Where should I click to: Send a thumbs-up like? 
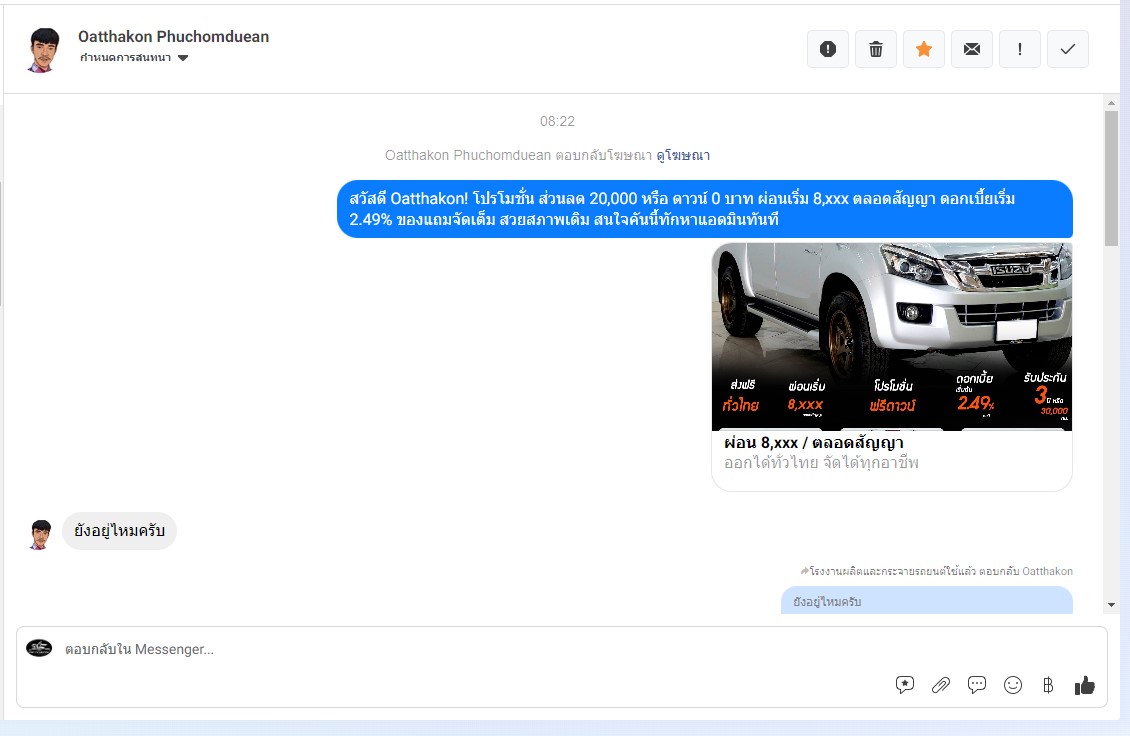click(1084, 685)
